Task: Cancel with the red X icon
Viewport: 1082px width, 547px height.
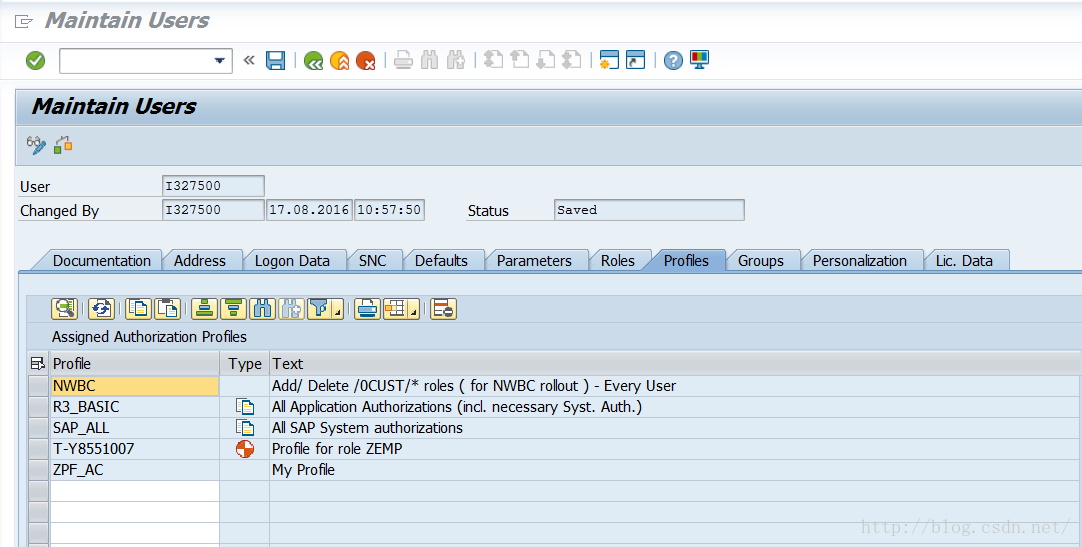Action: (366, 61)
